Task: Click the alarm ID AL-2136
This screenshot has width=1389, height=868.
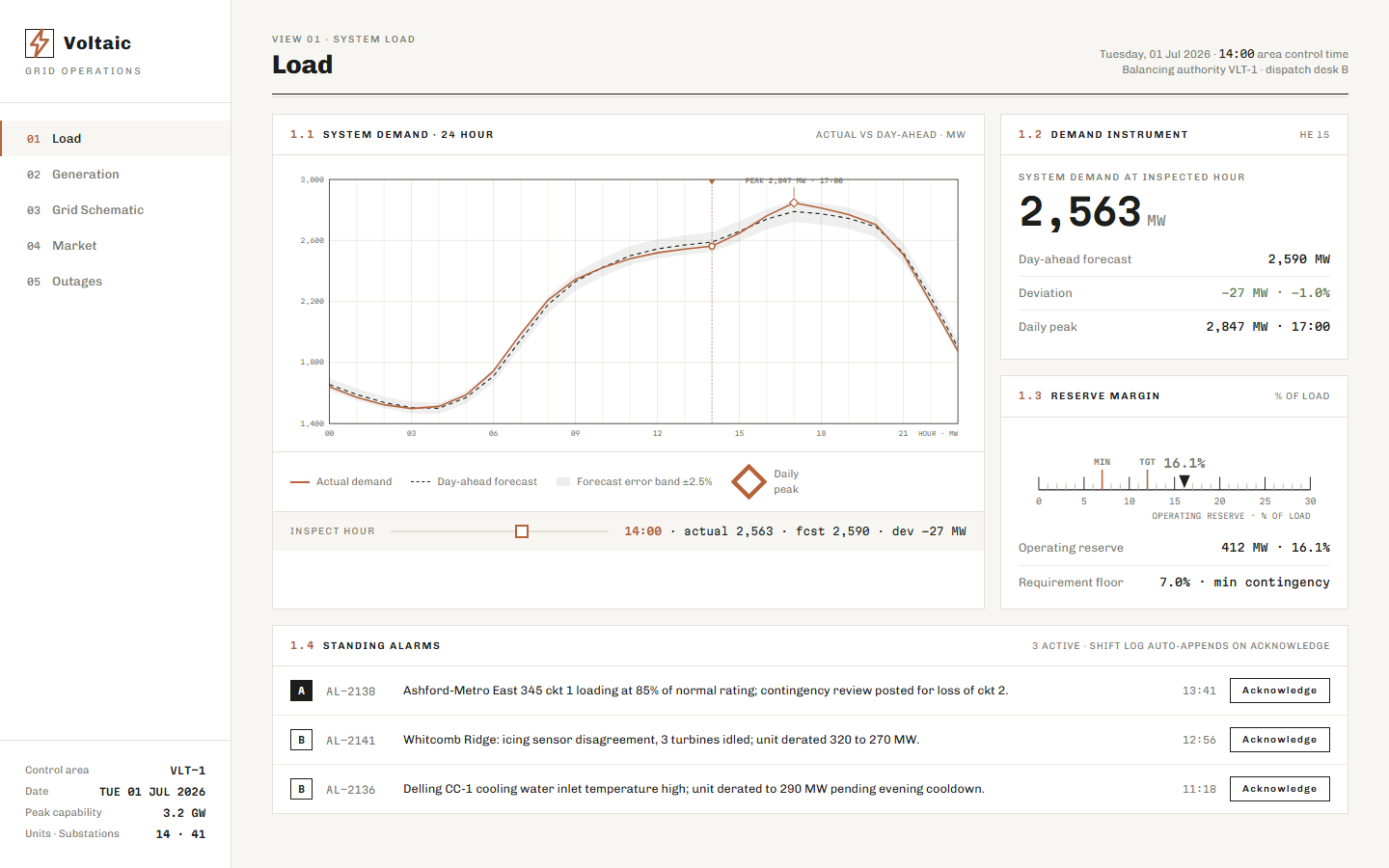Action: point(350,790)
